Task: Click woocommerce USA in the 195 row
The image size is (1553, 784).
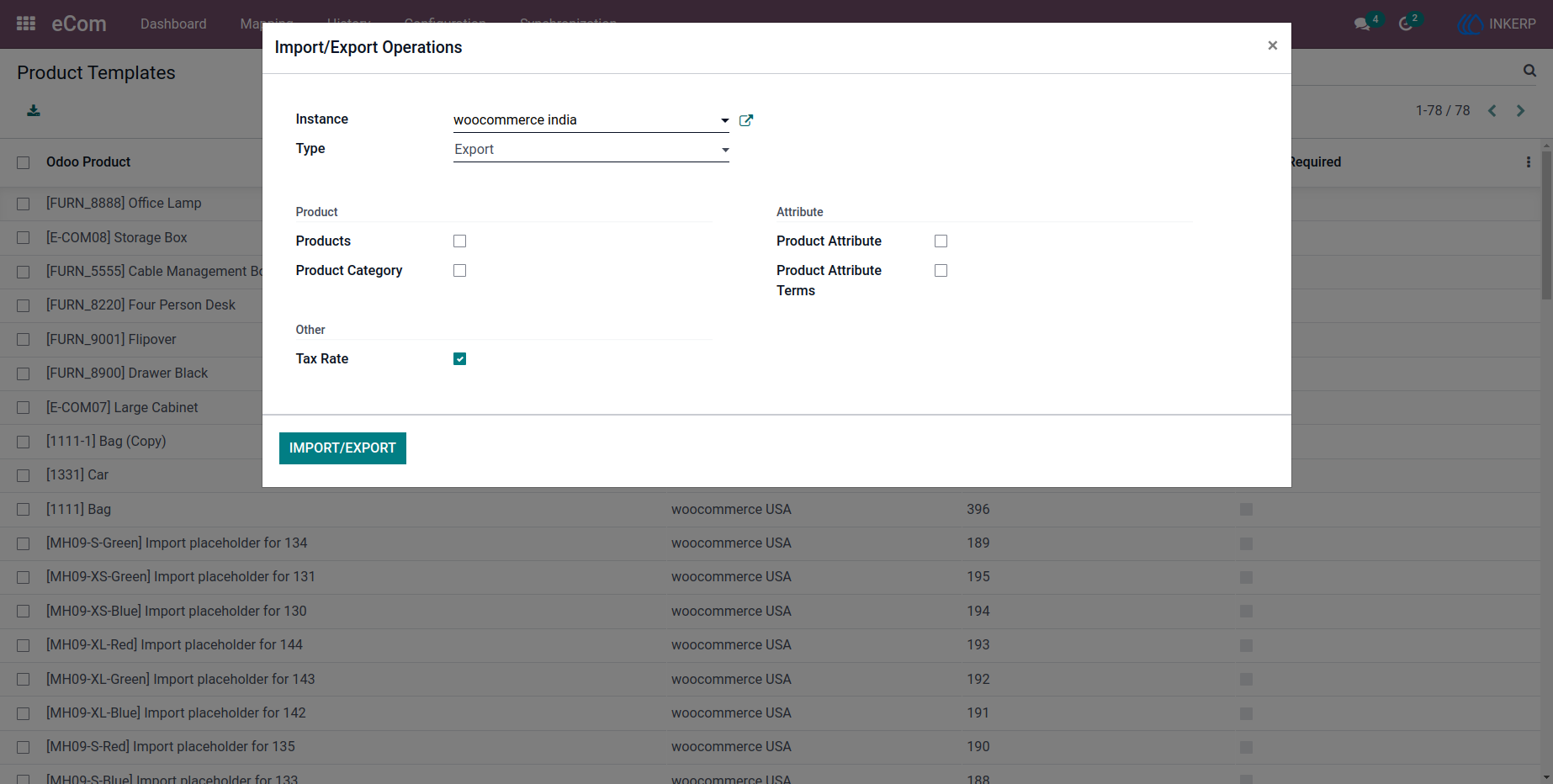Action: click(731, 577)
